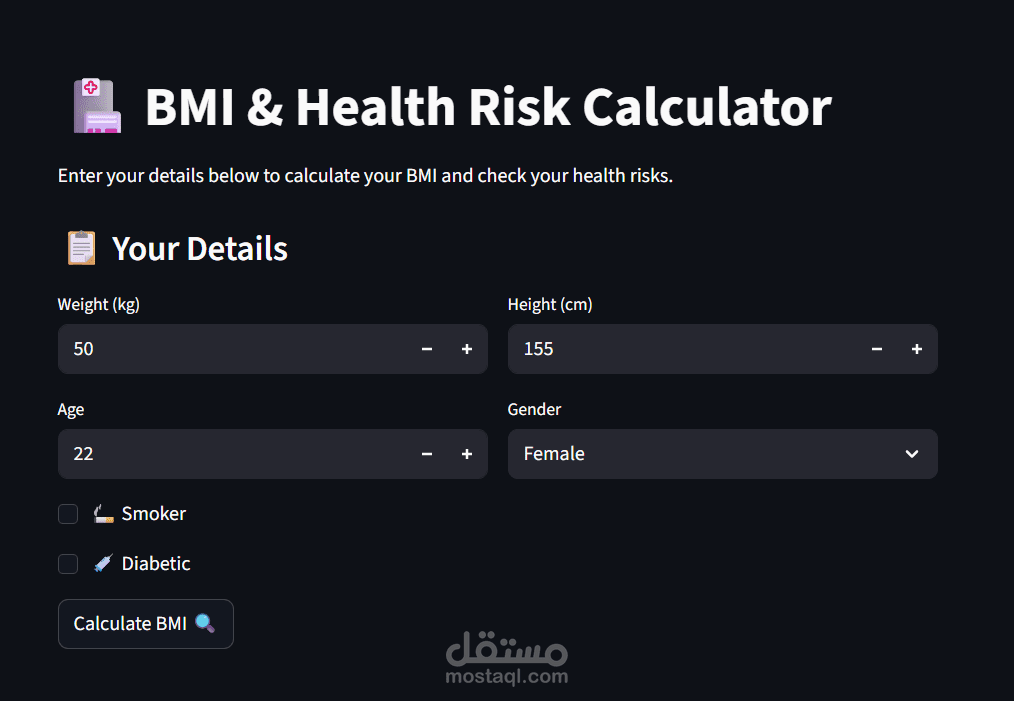This screenshot has height=701, width=1014.
Task: Decrease Age using the minus stepper
Action: [427, 454]
